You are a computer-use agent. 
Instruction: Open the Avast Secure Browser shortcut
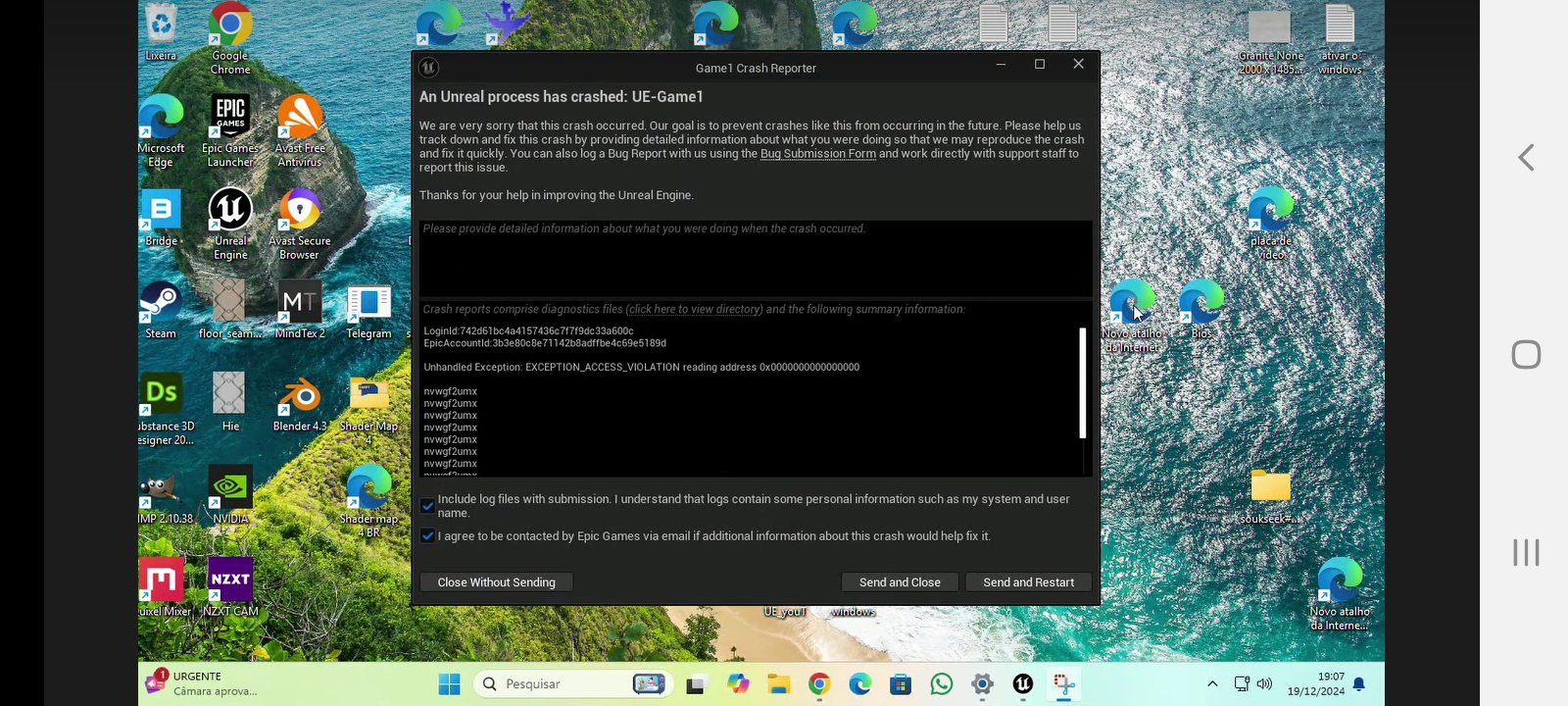300,224
